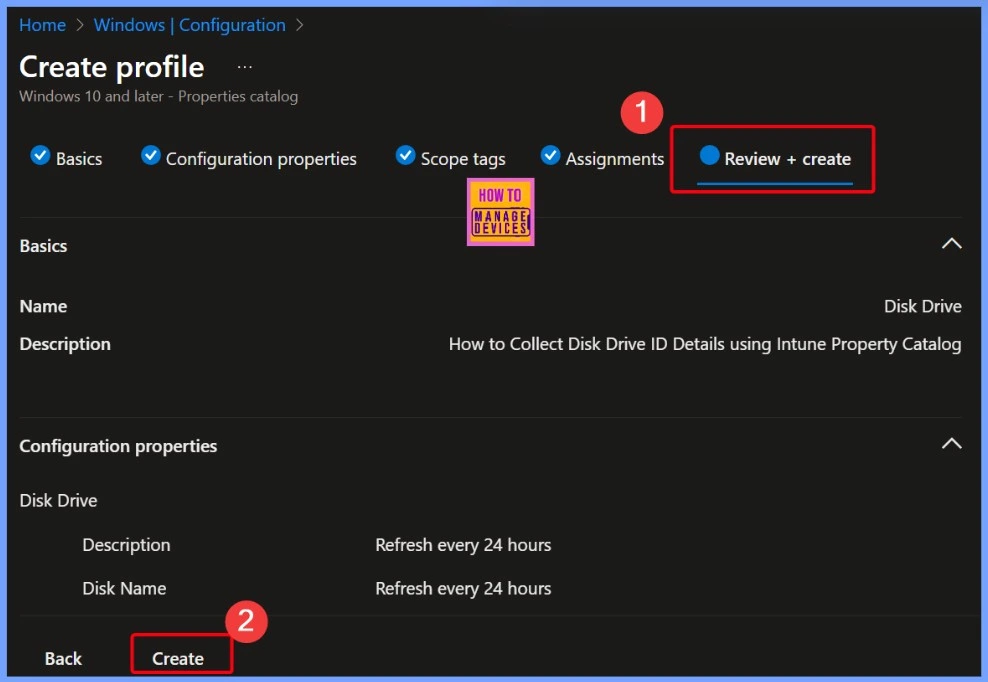988x682 pixels.
Task: Click the Disk Name property row label
Action: click(x=124, y=588)
